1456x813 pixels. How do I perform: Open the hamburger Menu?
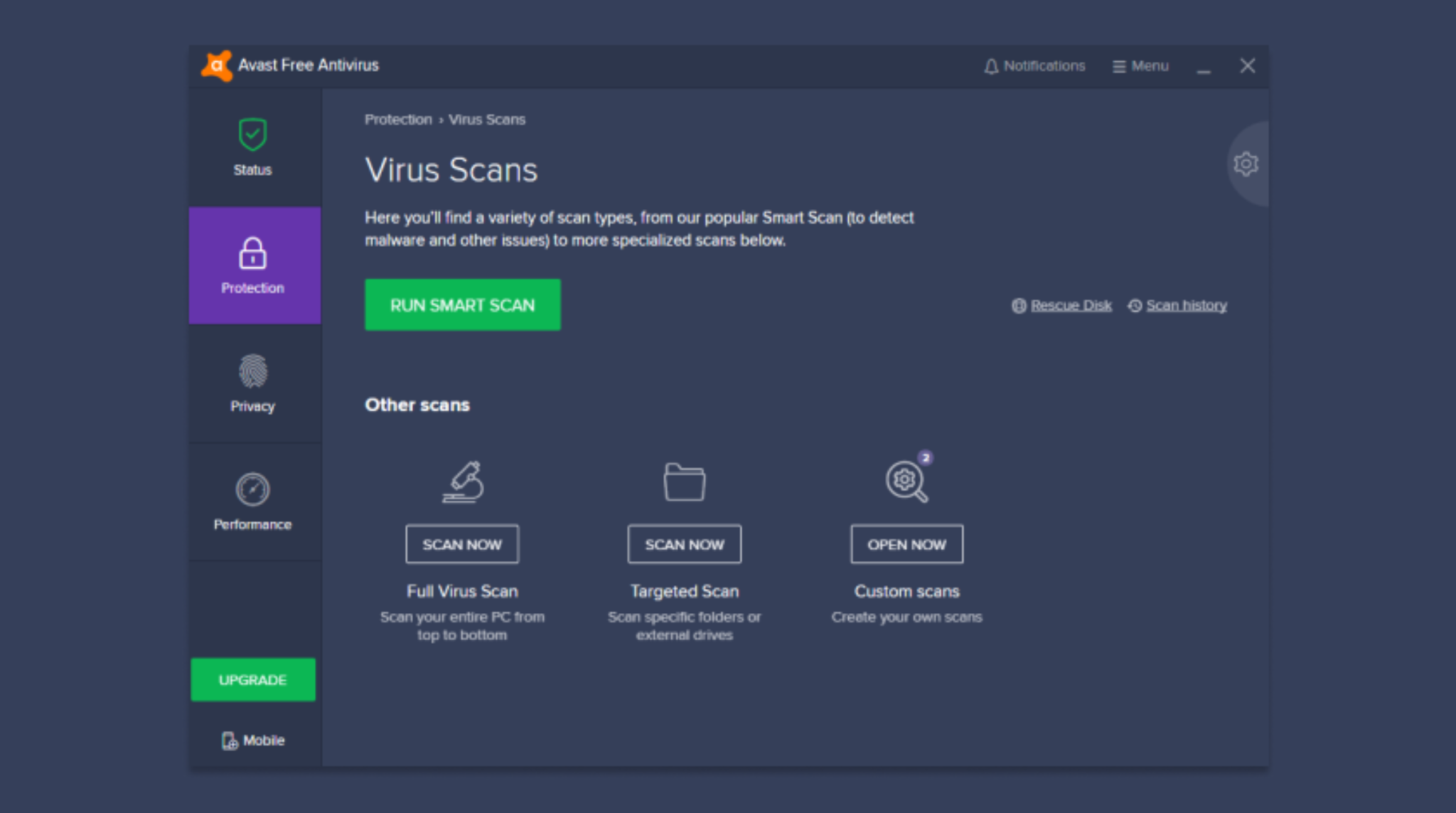1140,66
